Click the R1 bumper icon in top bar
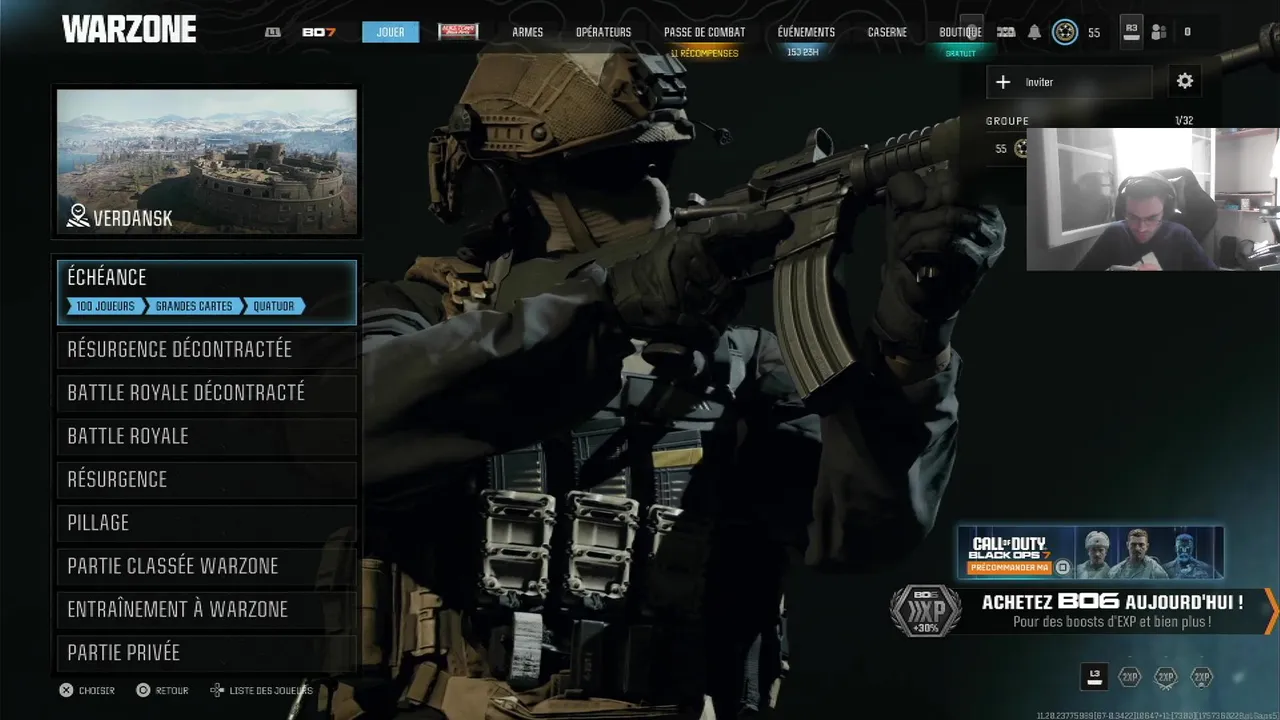This screenshot has width=1280, height=720. point(1006,32)
